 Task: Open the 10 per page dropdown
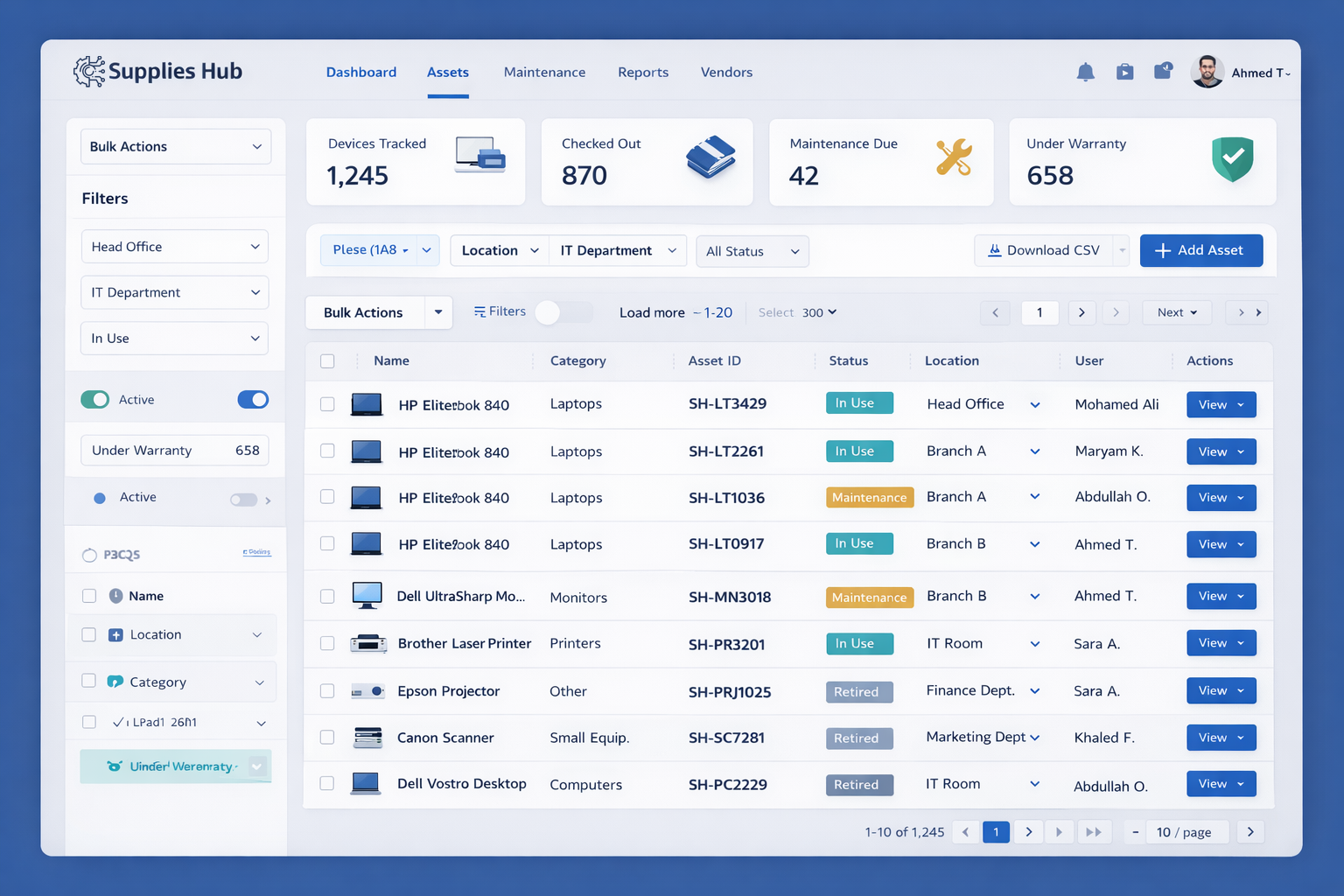(1186, 831)
